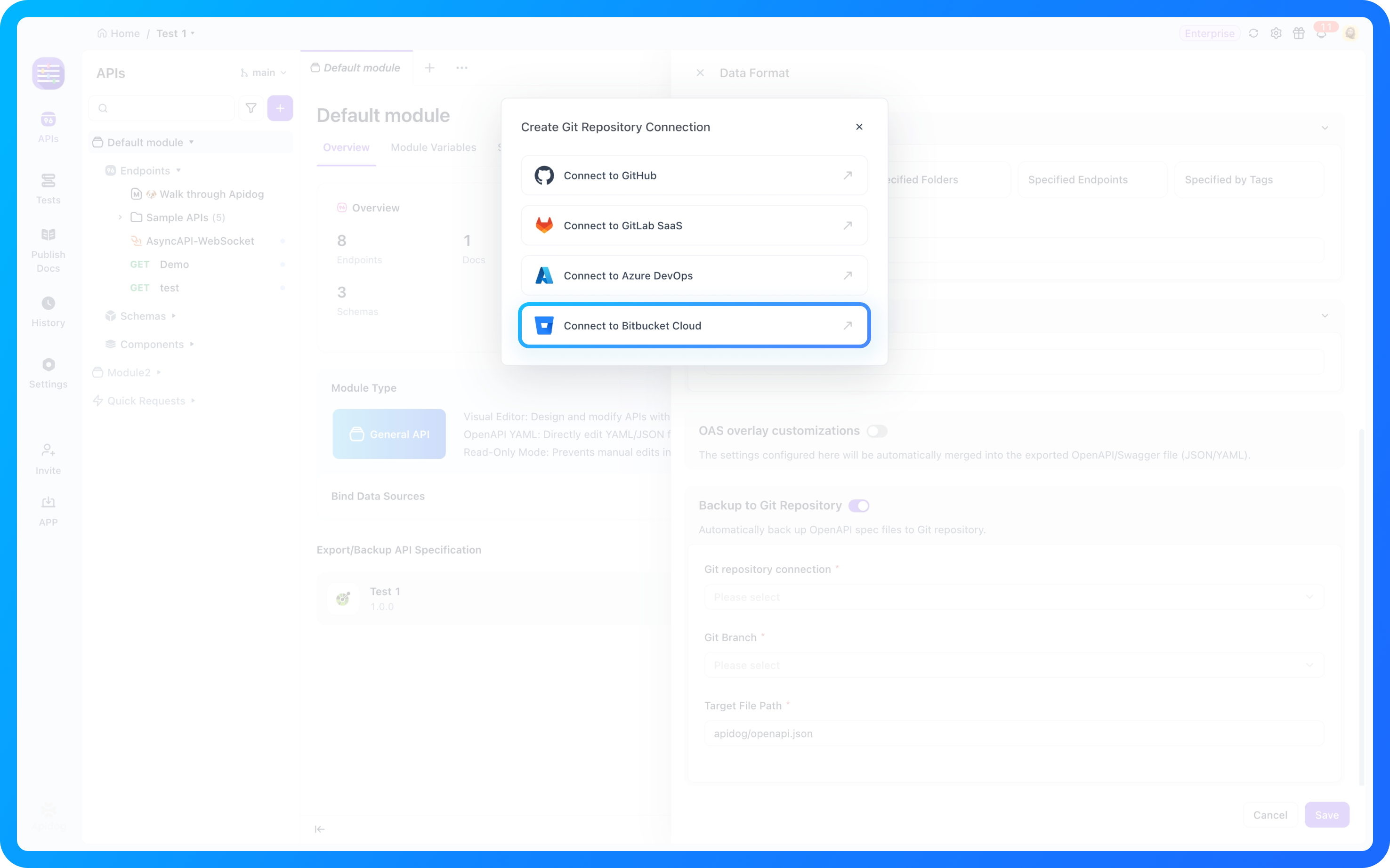Close the Create Git Repository Connection dialog
This screenshot has height=868, width=1390.
[x=859, y=127]
